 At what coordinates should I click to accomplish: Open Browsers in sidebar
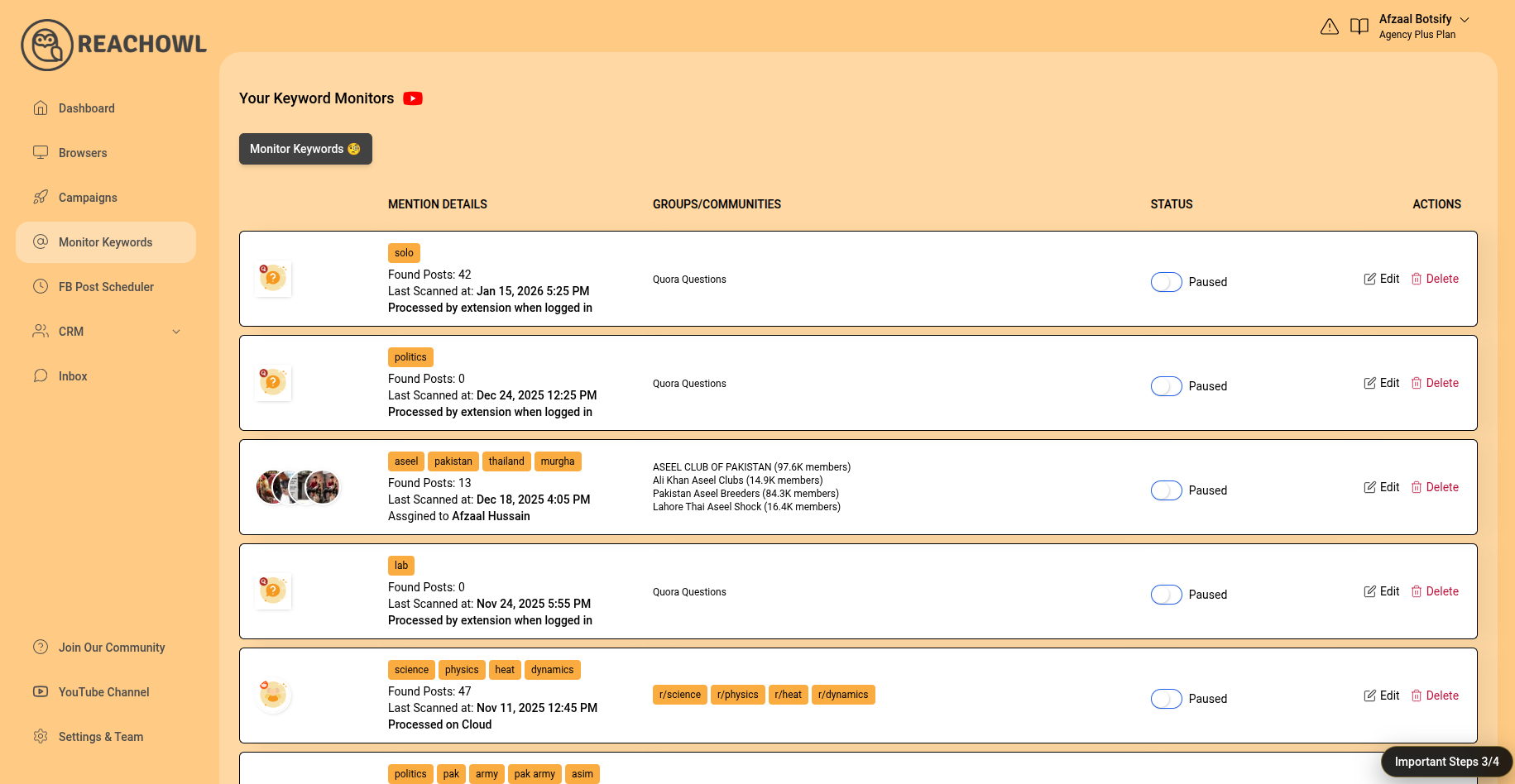click(106, 153)
